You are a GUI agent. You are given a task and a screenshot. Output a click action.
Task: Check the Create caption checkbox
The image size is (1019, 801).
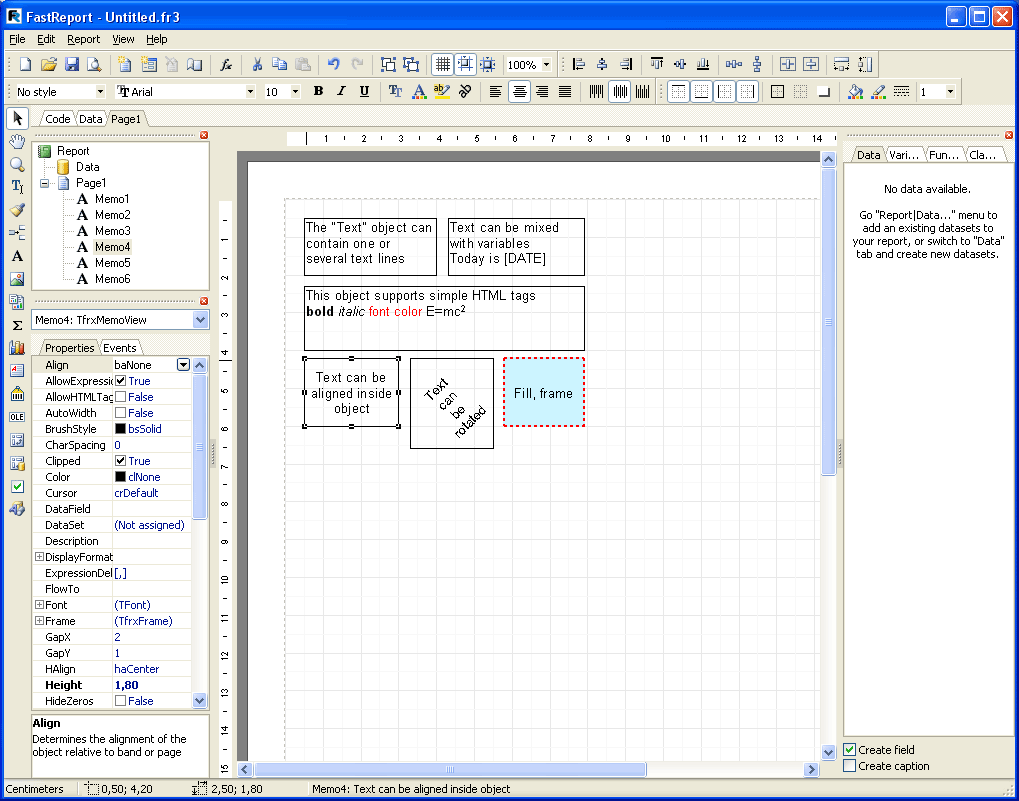[849, 766]
